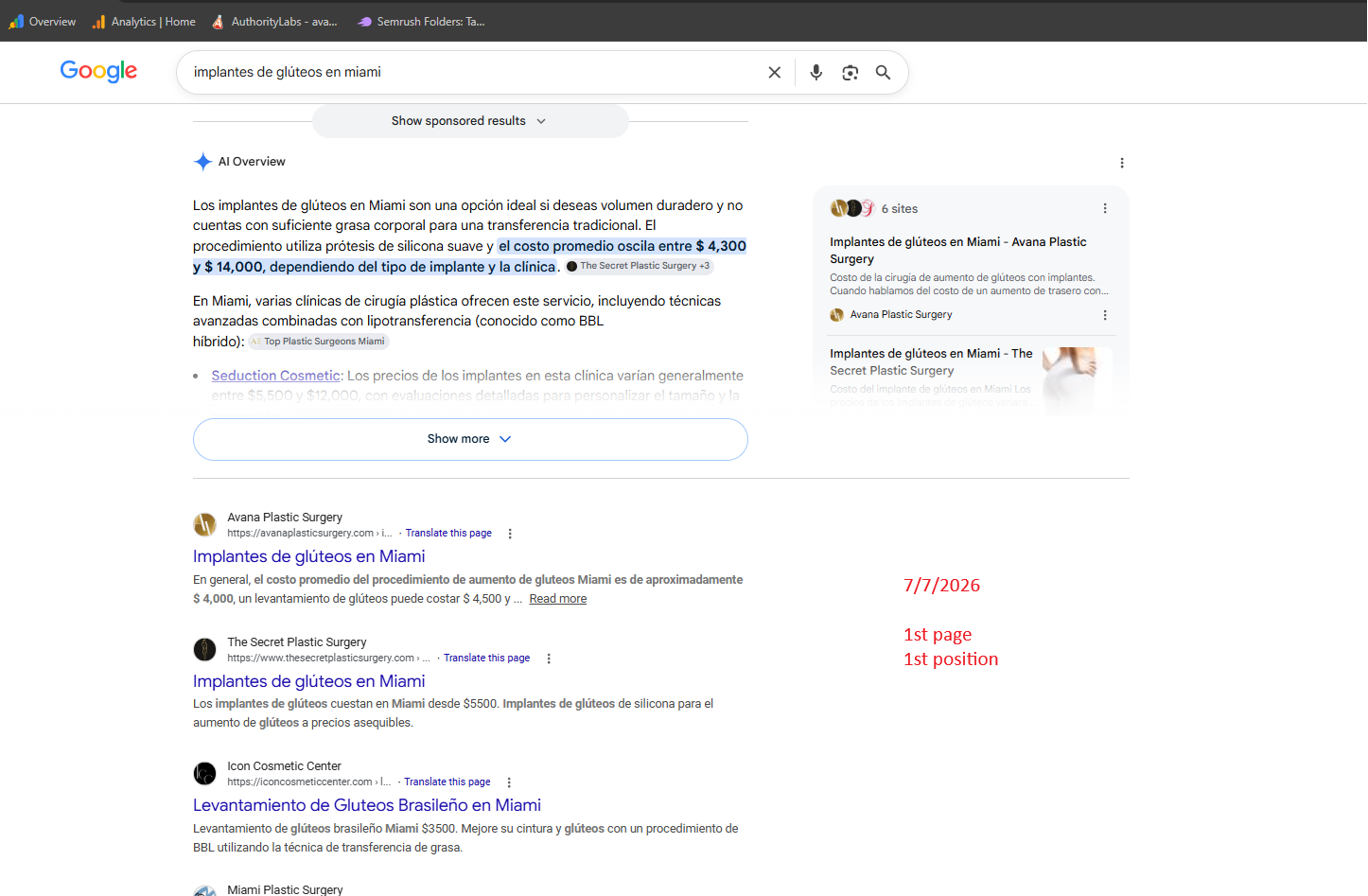Click iconcosmeticcenter.com URL text

pyautogui.click(x=308, y=782)
